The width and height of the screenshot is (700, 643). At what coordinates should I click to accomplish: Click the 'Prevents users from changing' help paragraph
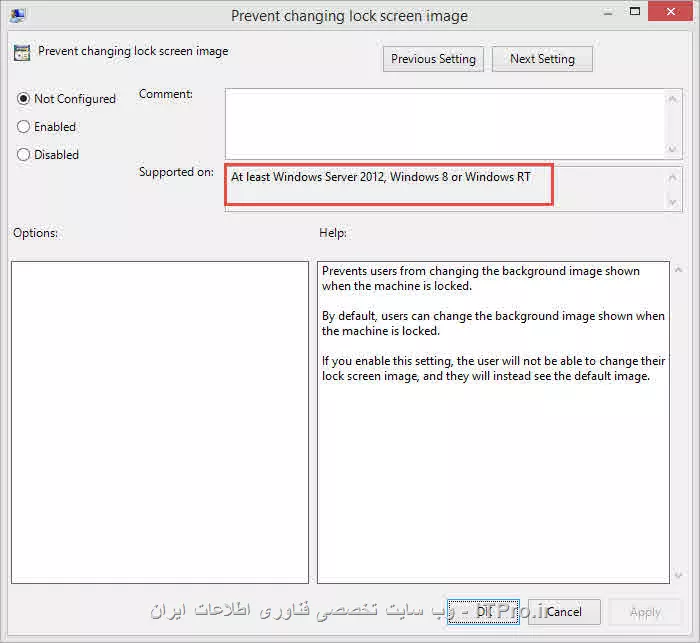[481, 278]
